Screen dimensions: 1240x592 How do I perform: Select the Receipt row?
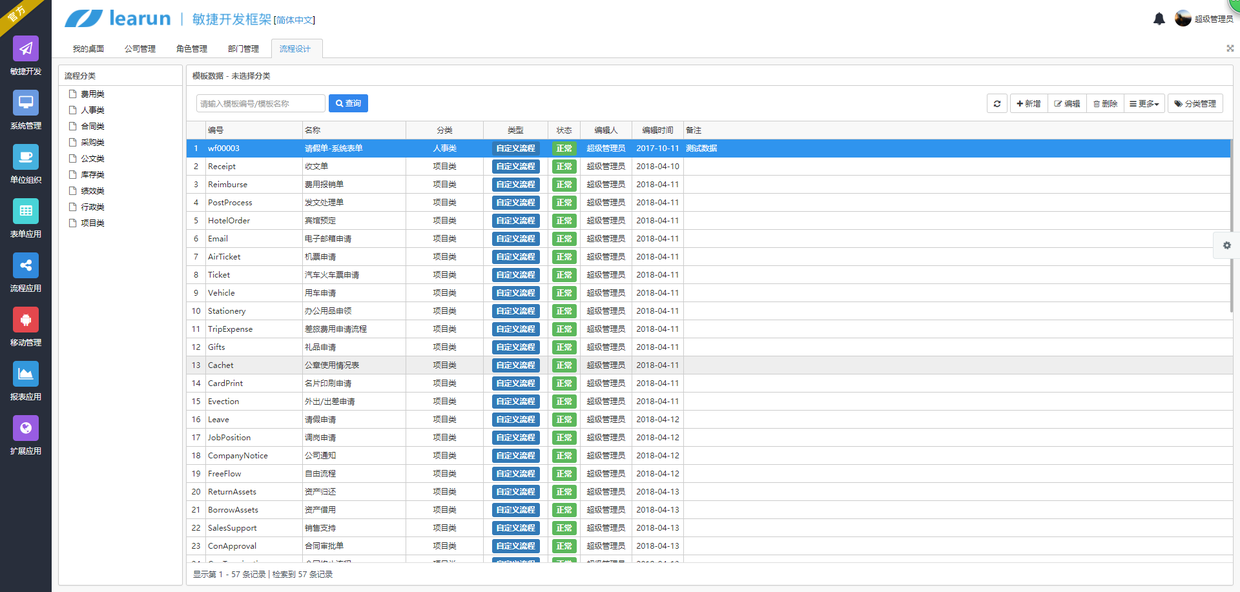pos(709,166)
